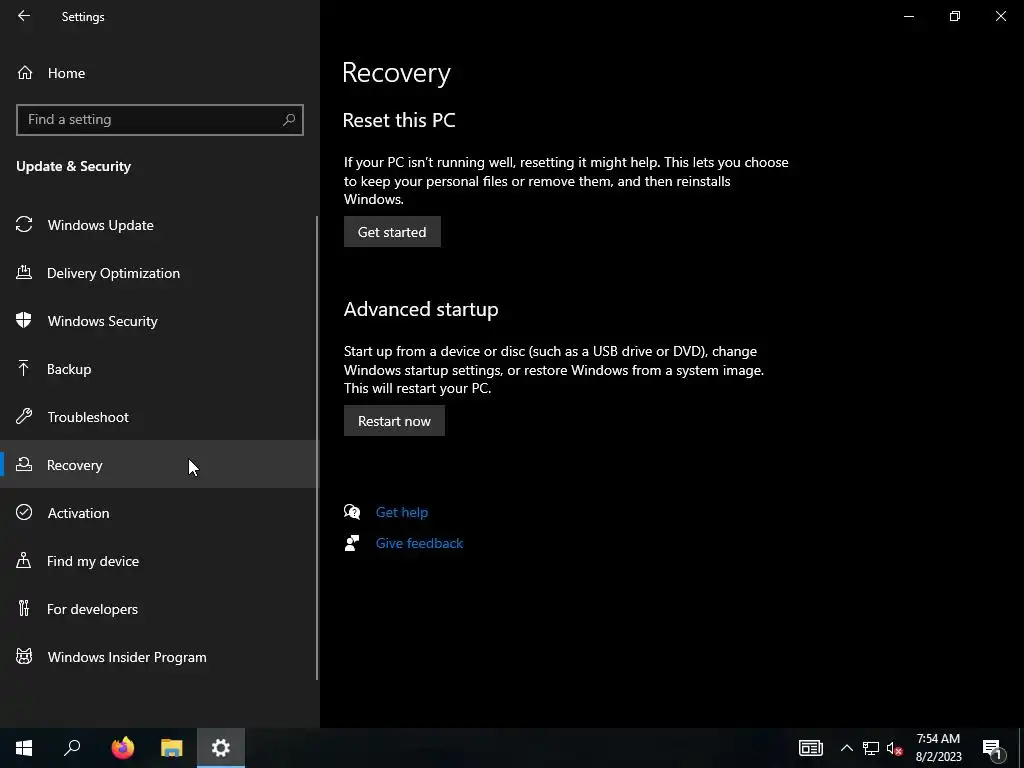
Task: Go to Settings Home
Action: pos(159,72)
